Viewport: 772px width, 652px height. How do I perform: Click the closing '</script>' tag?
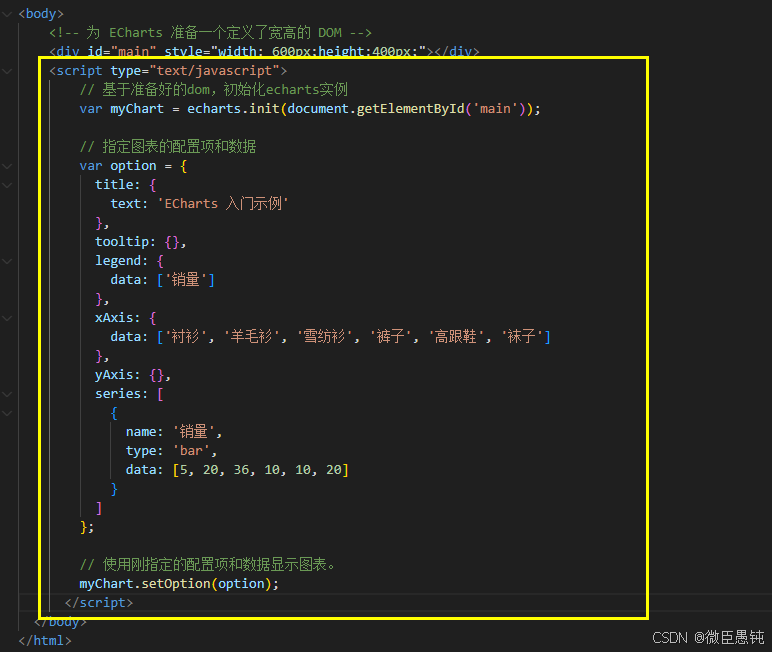[x=99, y=603]
